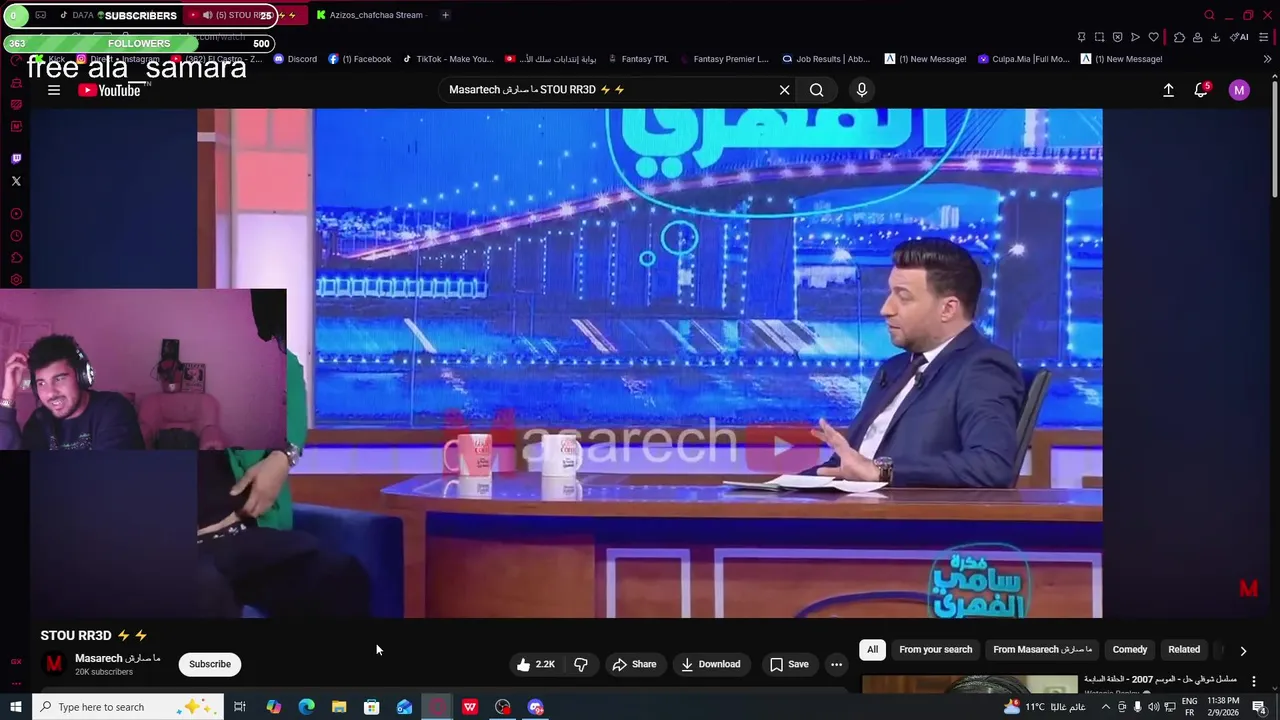This screenshot has width=1280, height=720.
Task: Share the video
Action: [634, 664]
